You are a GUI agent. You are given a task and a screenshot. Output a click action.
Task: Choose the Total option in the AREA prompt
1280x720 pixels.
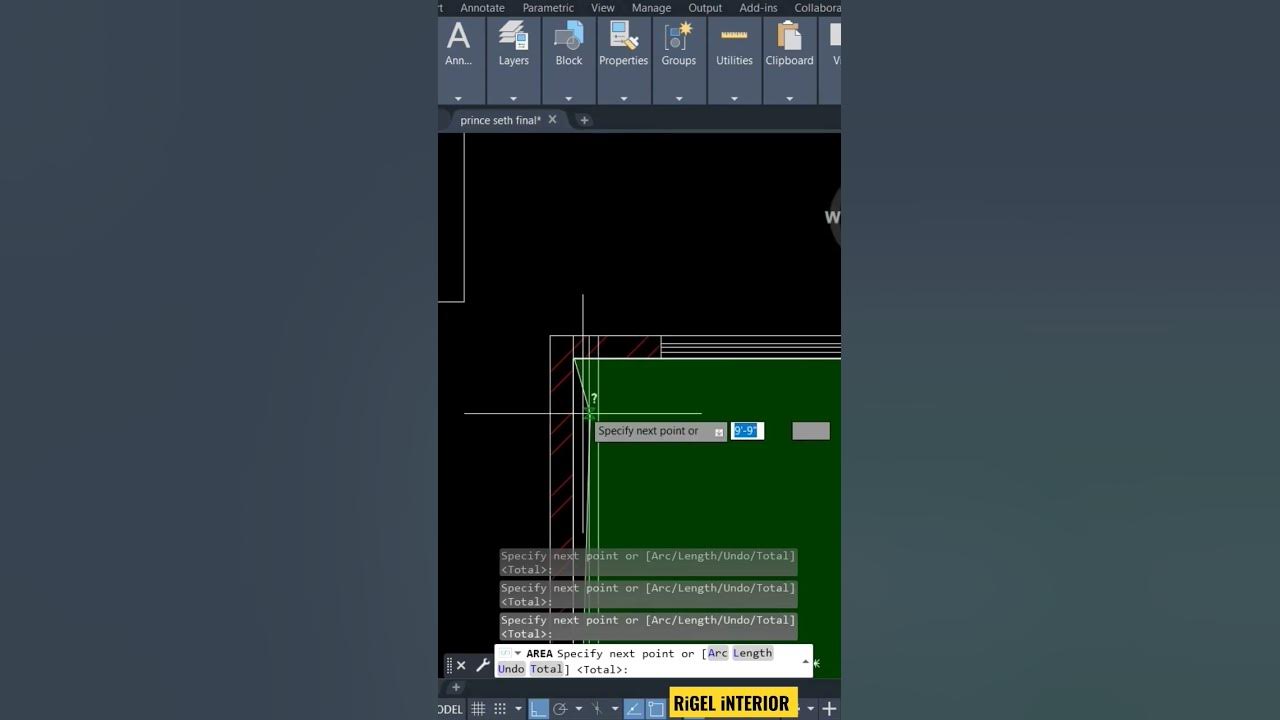545,669
